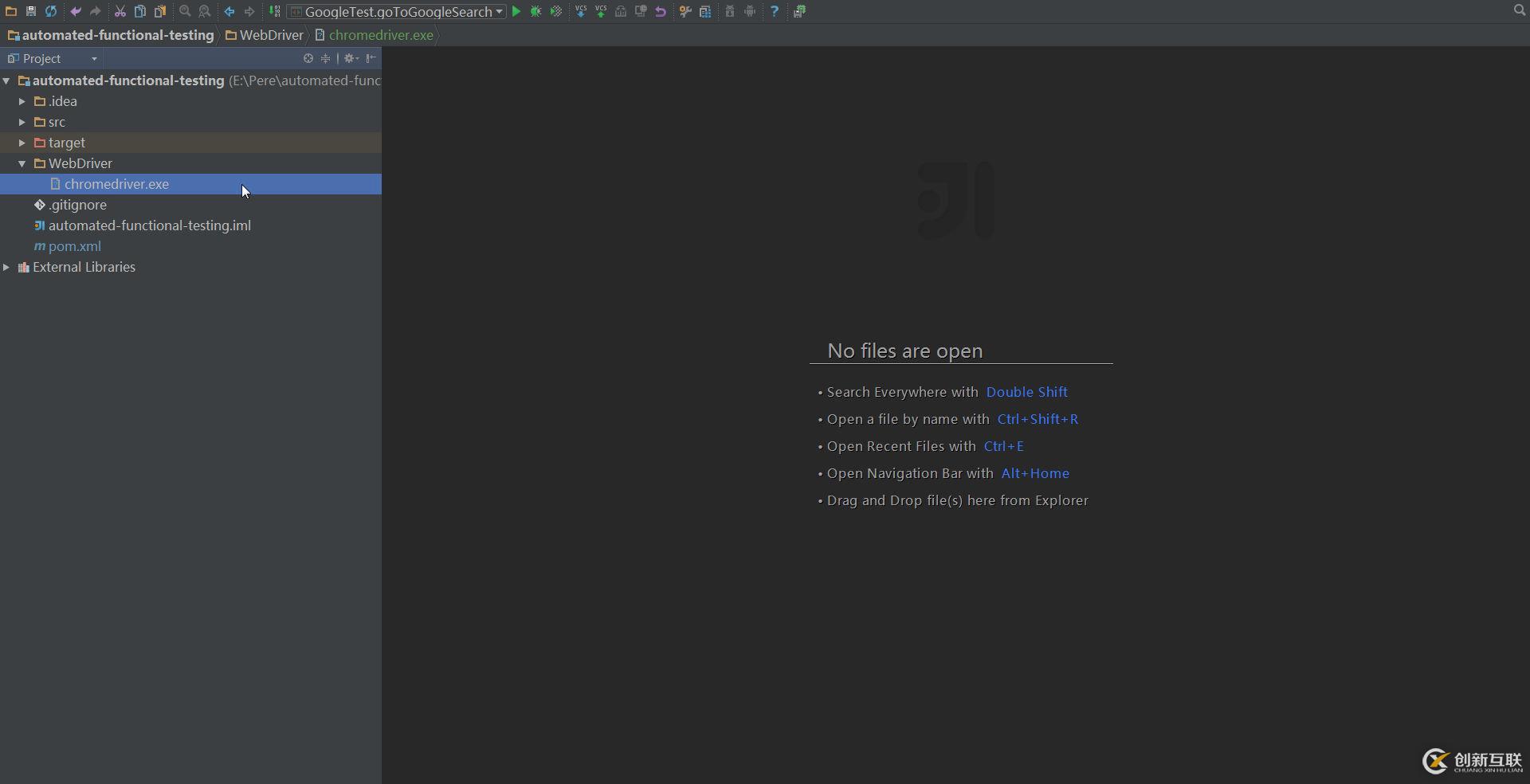Select automated-functional-testing.iml file
The height and width of the screenshot is (784, 1530).
pyautogui.click(x=143, y=225)
